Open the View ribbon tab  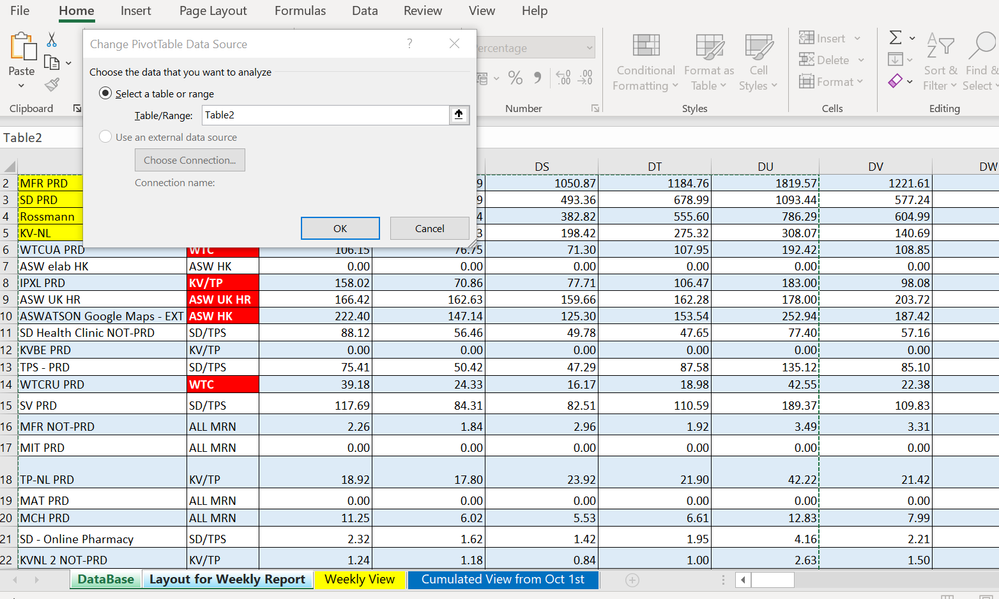482,11
